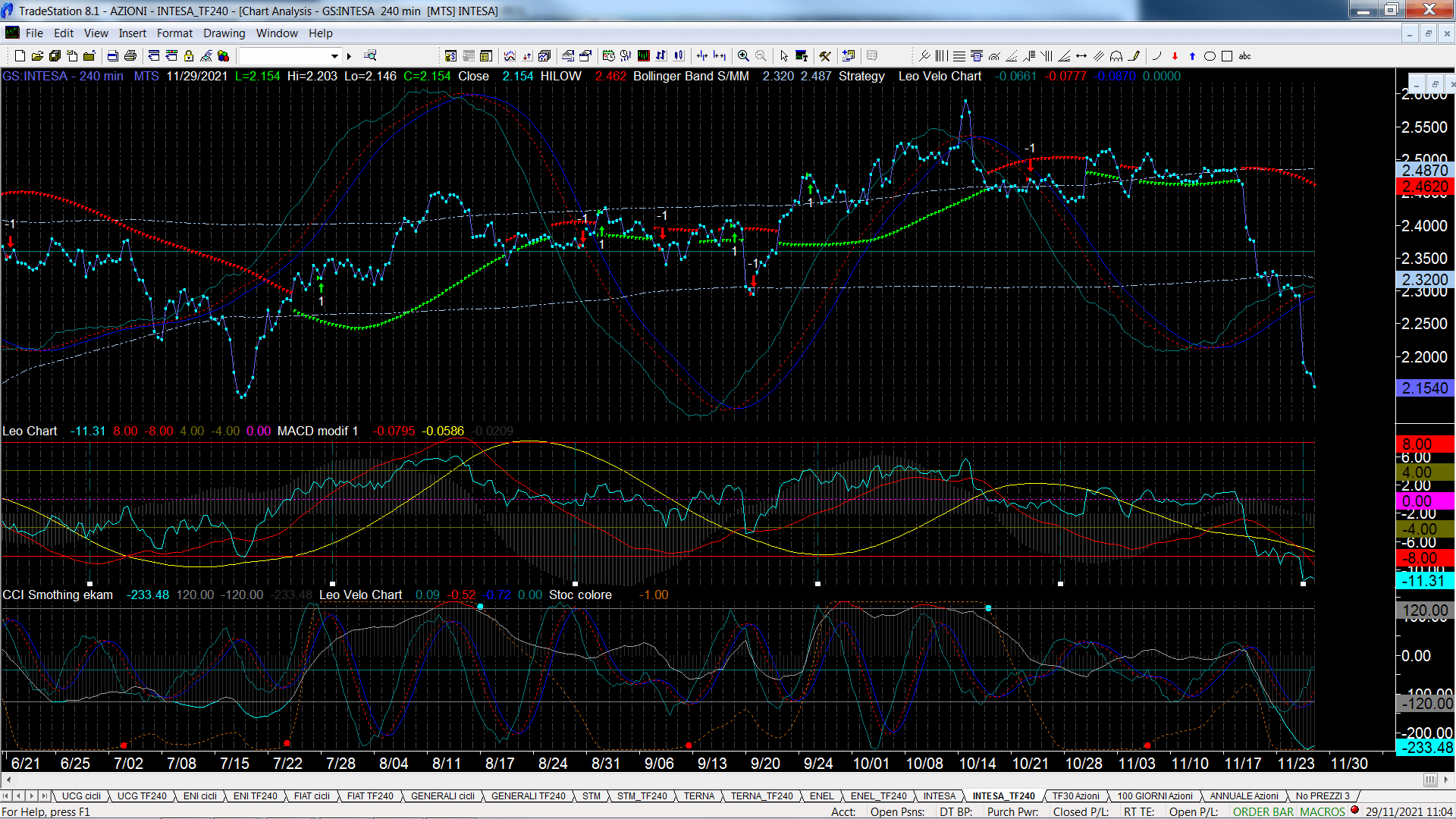Open the View menu
The image size is (1456, 819).
point(96,33)
